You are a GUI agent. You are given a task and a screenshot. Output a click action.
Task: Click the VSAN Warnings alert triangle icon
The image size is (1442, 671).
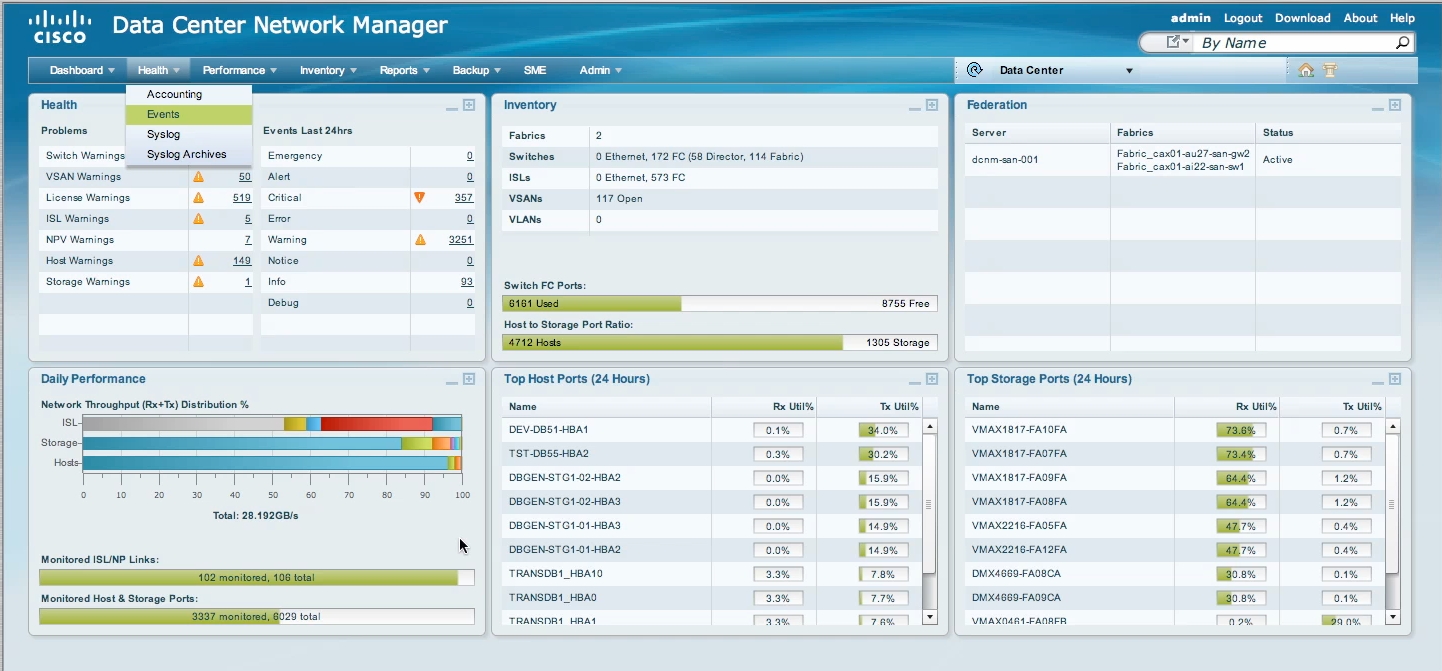(x=198, y=176)
